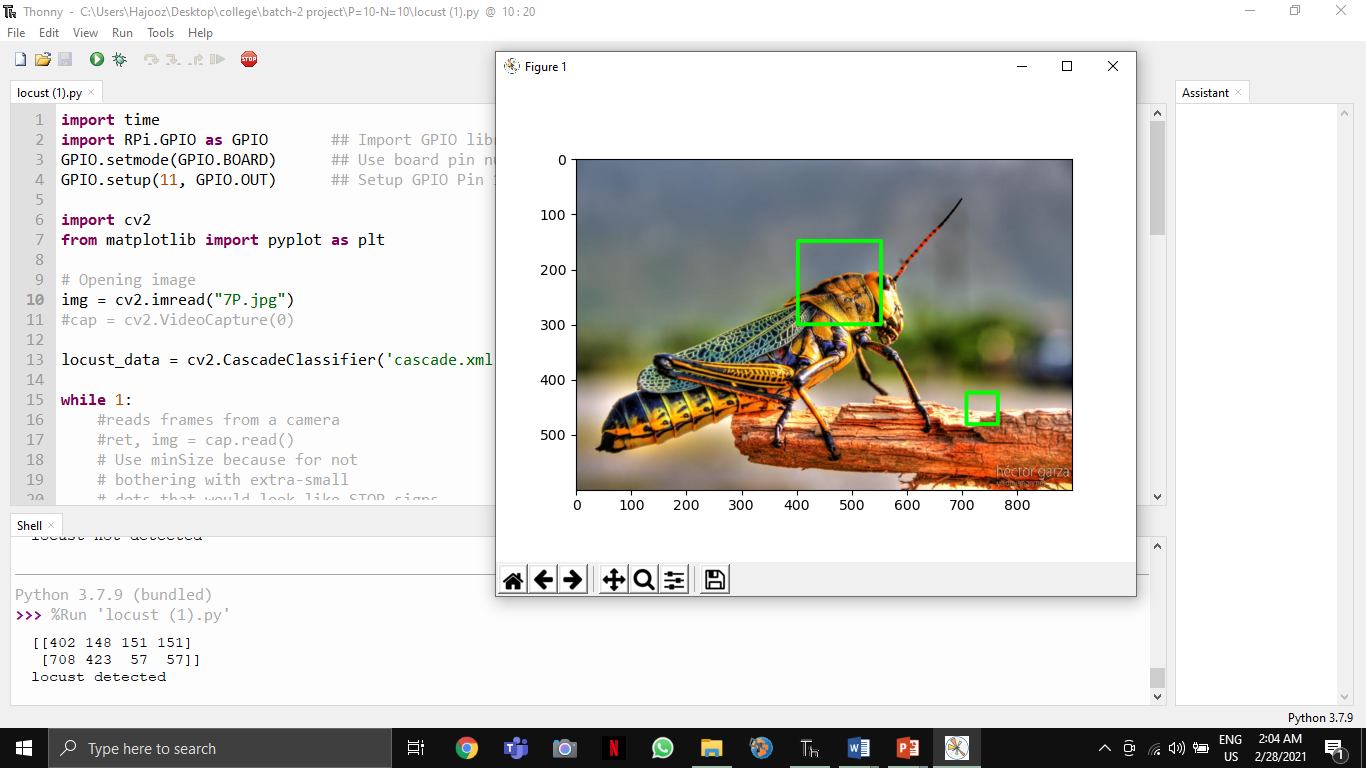Open the Run menu in Thonny
The height and width of the screenshot is (768, 1366).
(122, 32)
